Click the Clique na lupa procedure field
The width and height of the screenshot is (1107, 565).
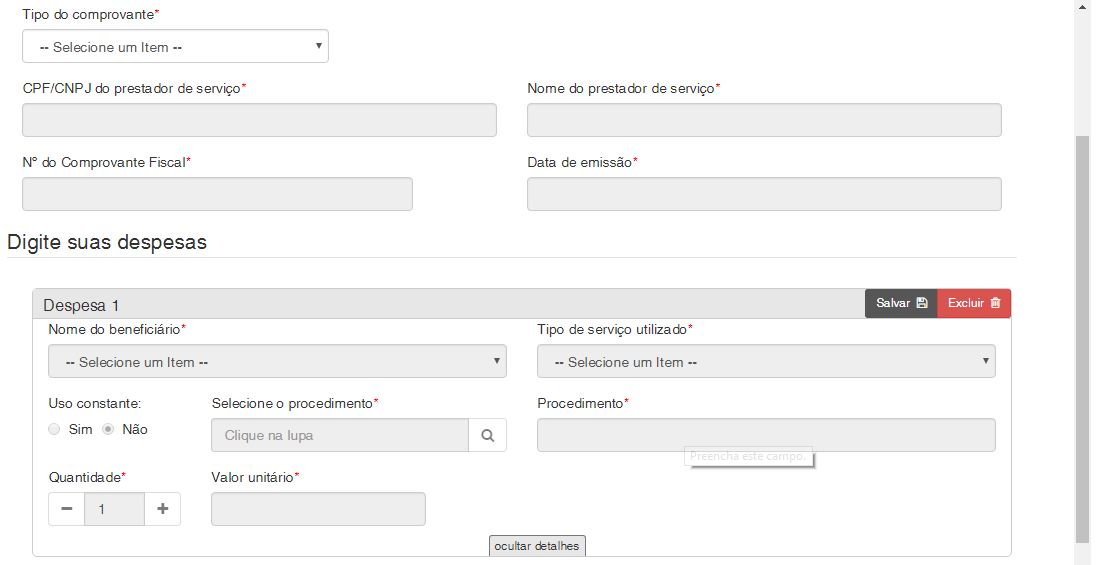click(340, 436)
